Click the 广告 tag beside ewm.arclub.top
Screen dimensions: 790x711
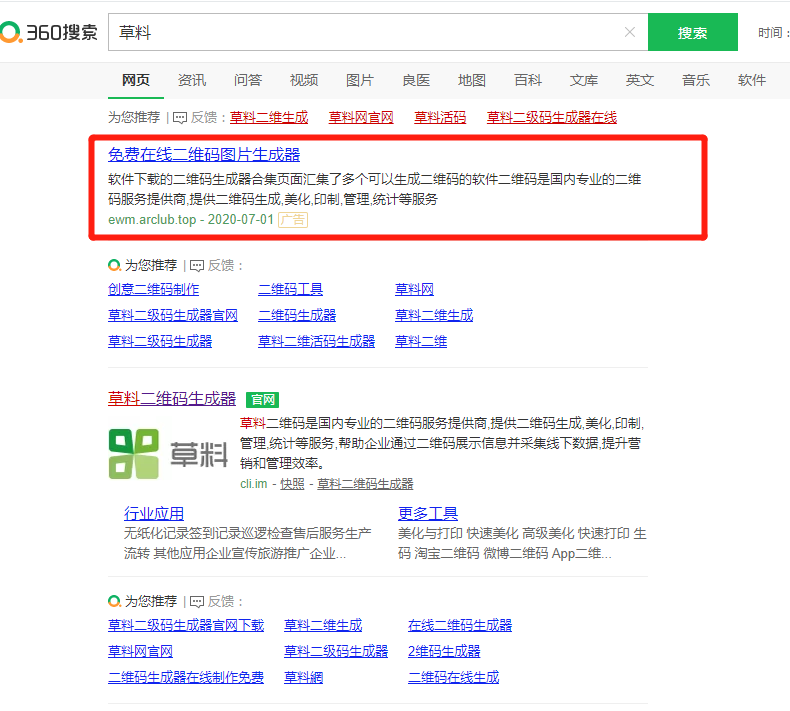[x=292, y=219]
